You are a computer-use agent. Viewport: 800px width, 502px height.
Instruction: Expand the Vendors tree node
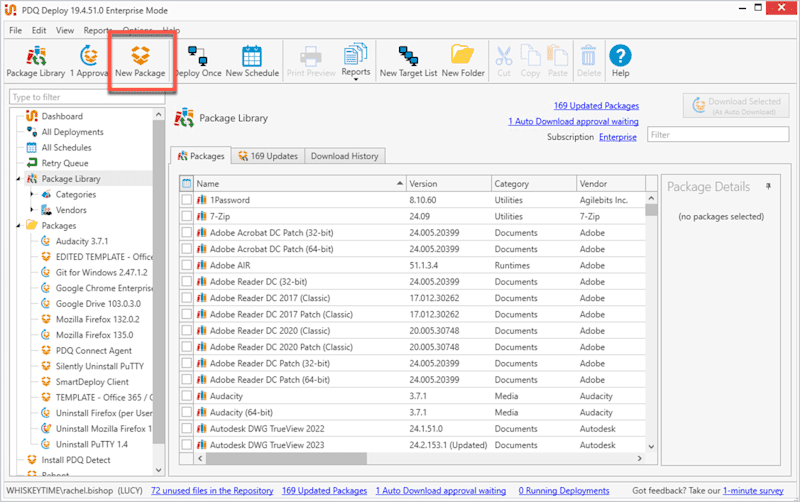tap(32, 210)
